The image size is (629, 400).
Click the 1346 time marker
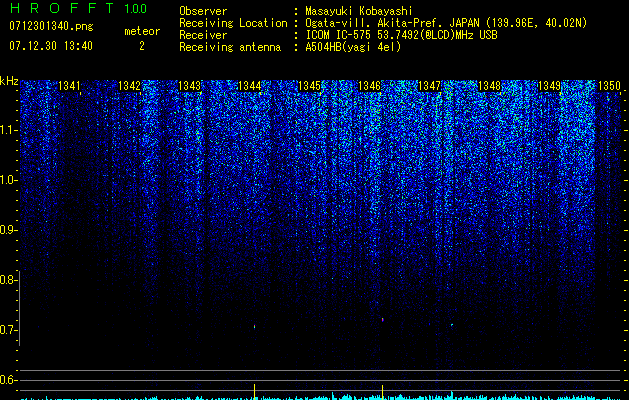[x=369, y=86]
